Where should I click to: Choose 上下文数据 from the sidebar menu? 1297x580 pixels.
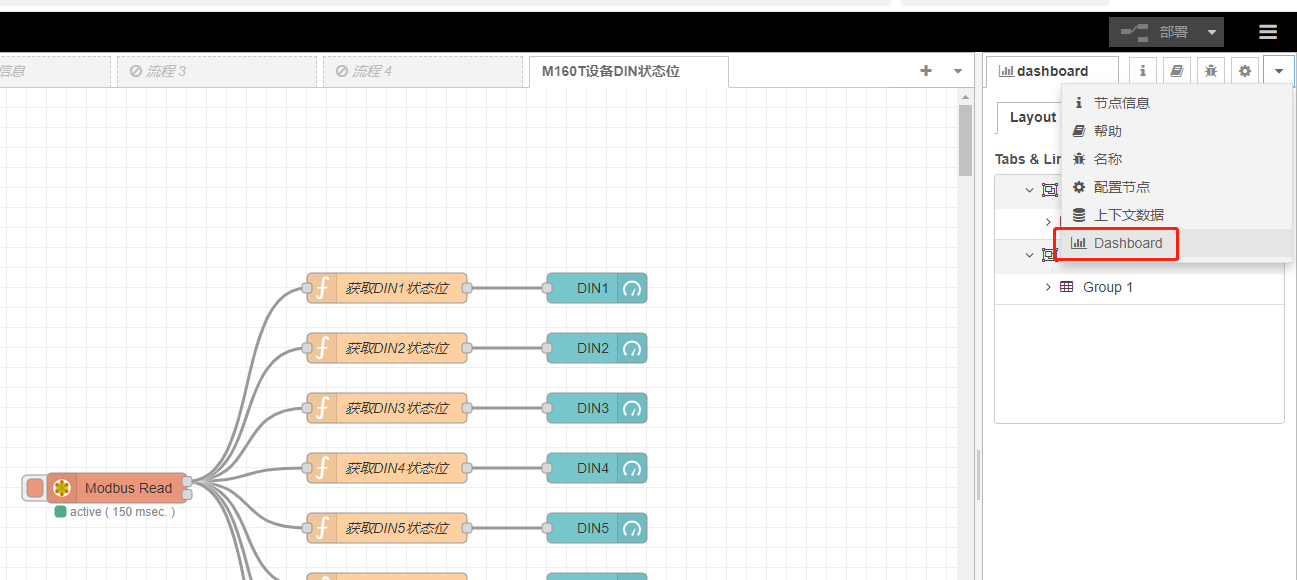pos(1176,215)
